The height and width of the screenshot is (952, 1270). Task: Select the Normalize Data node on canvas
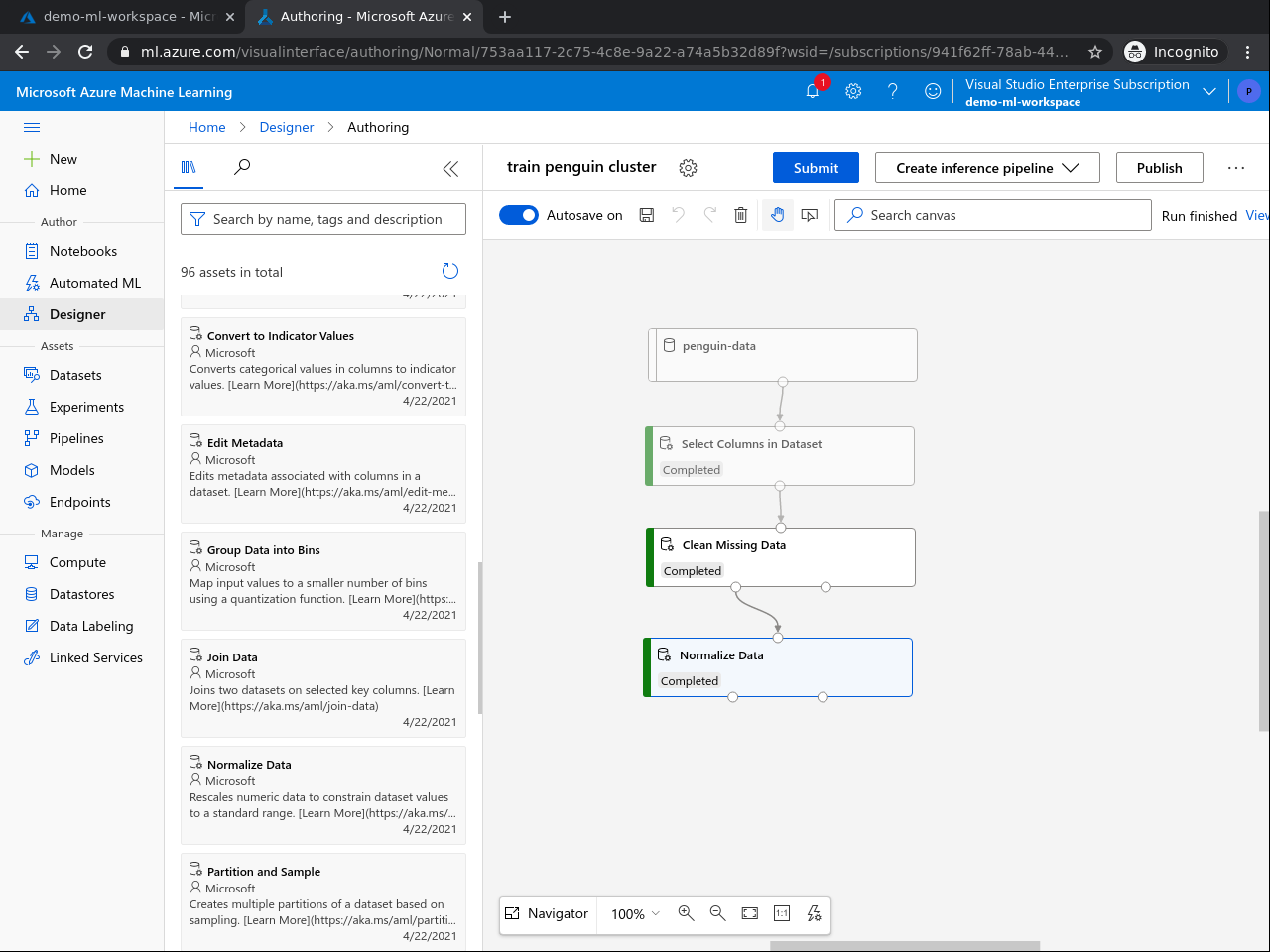[779, 666]
